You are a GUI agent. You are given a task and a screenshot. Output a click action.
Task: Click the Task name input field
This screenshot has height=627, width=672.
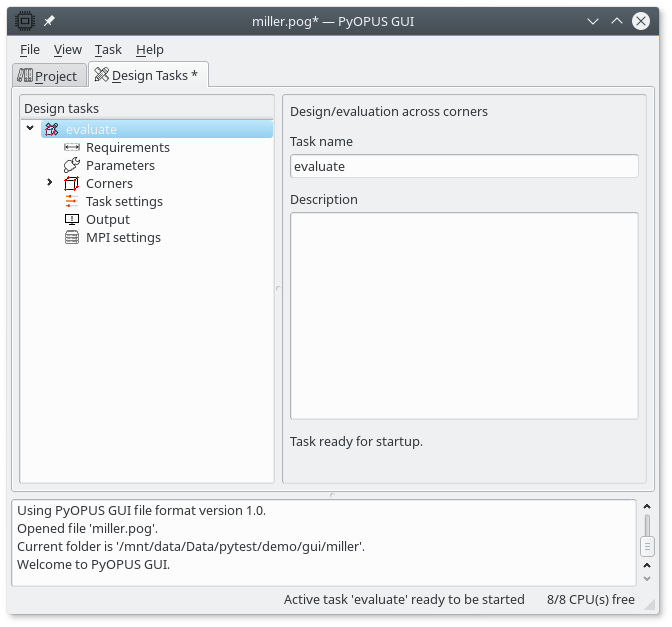pyautogui.click(x=464, y=167)
